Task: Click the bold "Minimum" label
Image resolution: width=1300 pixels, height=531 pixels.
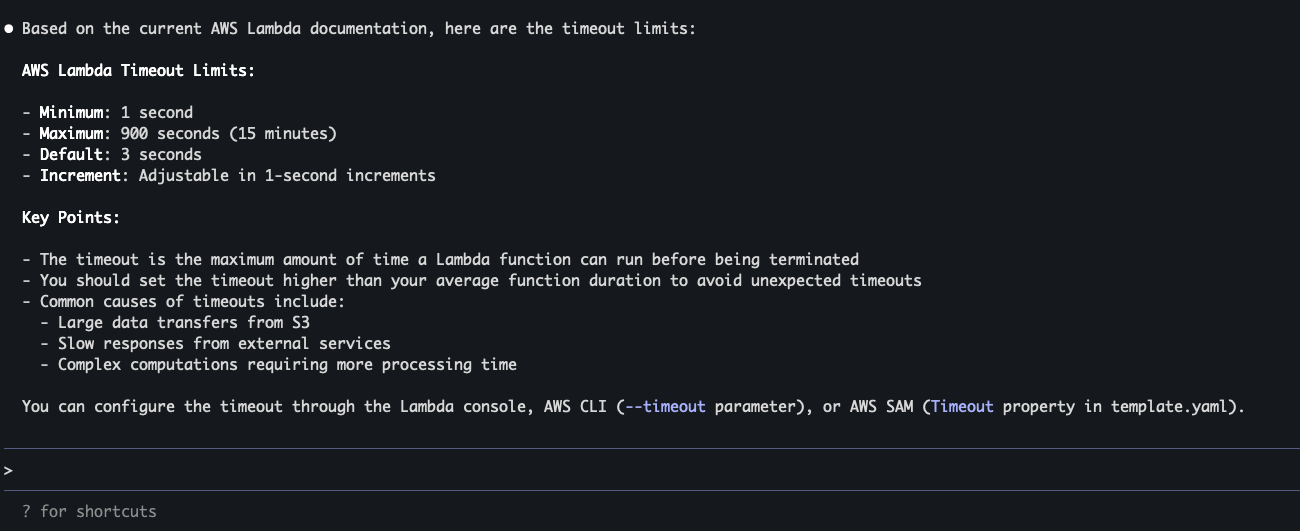Action: (x=71, y=113)
